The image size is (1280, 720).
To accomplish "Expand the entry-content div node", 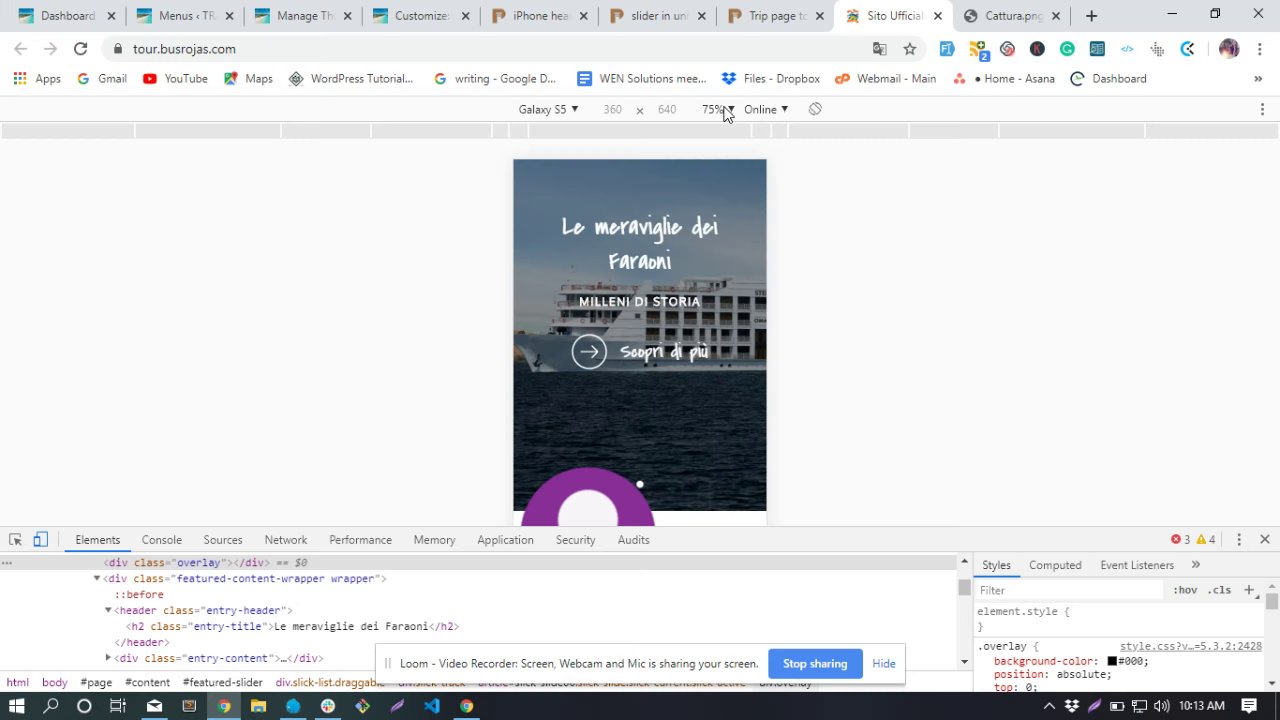I will coord(108,658).
